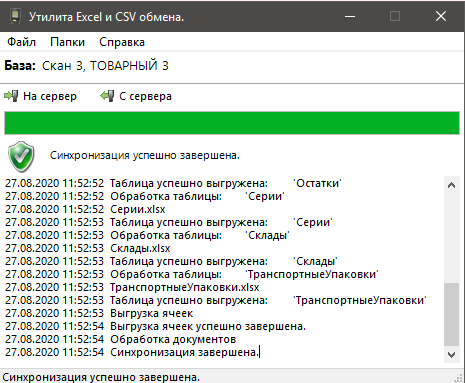The width and height of the screenshot is (465, 383).
Task: Click the База: Скан 3, ТОВАРНЫЙ 3 text
Action: tap(86, 66)
